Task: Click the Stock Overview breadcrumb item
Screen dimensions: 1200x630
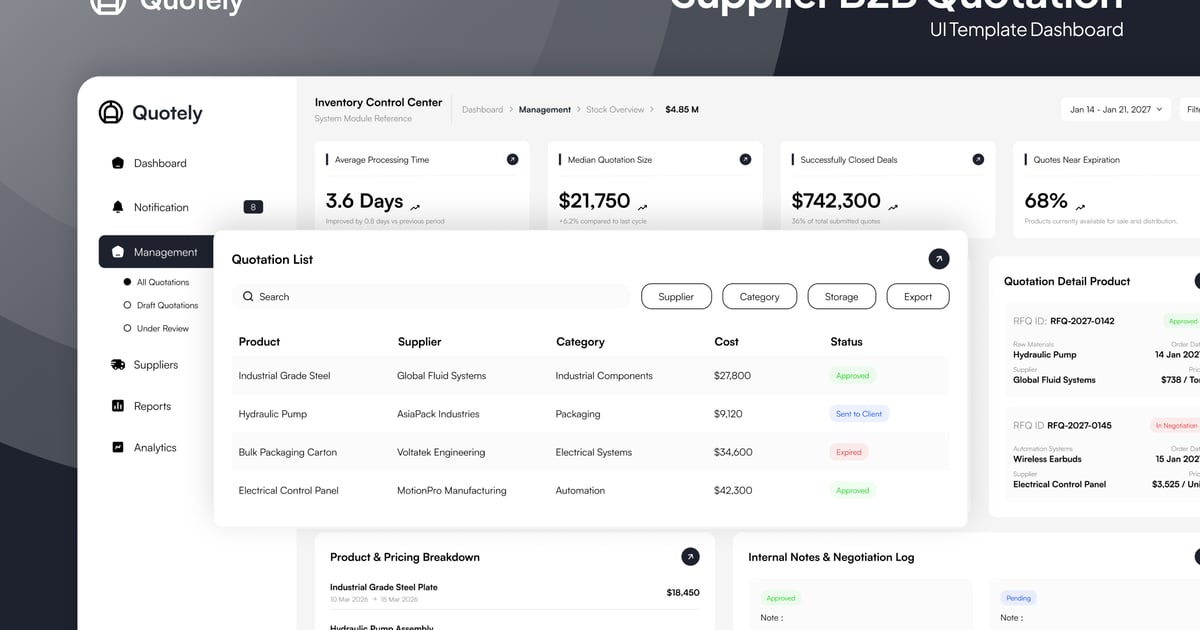Action: pyautogui.click(x=617, y=109)
